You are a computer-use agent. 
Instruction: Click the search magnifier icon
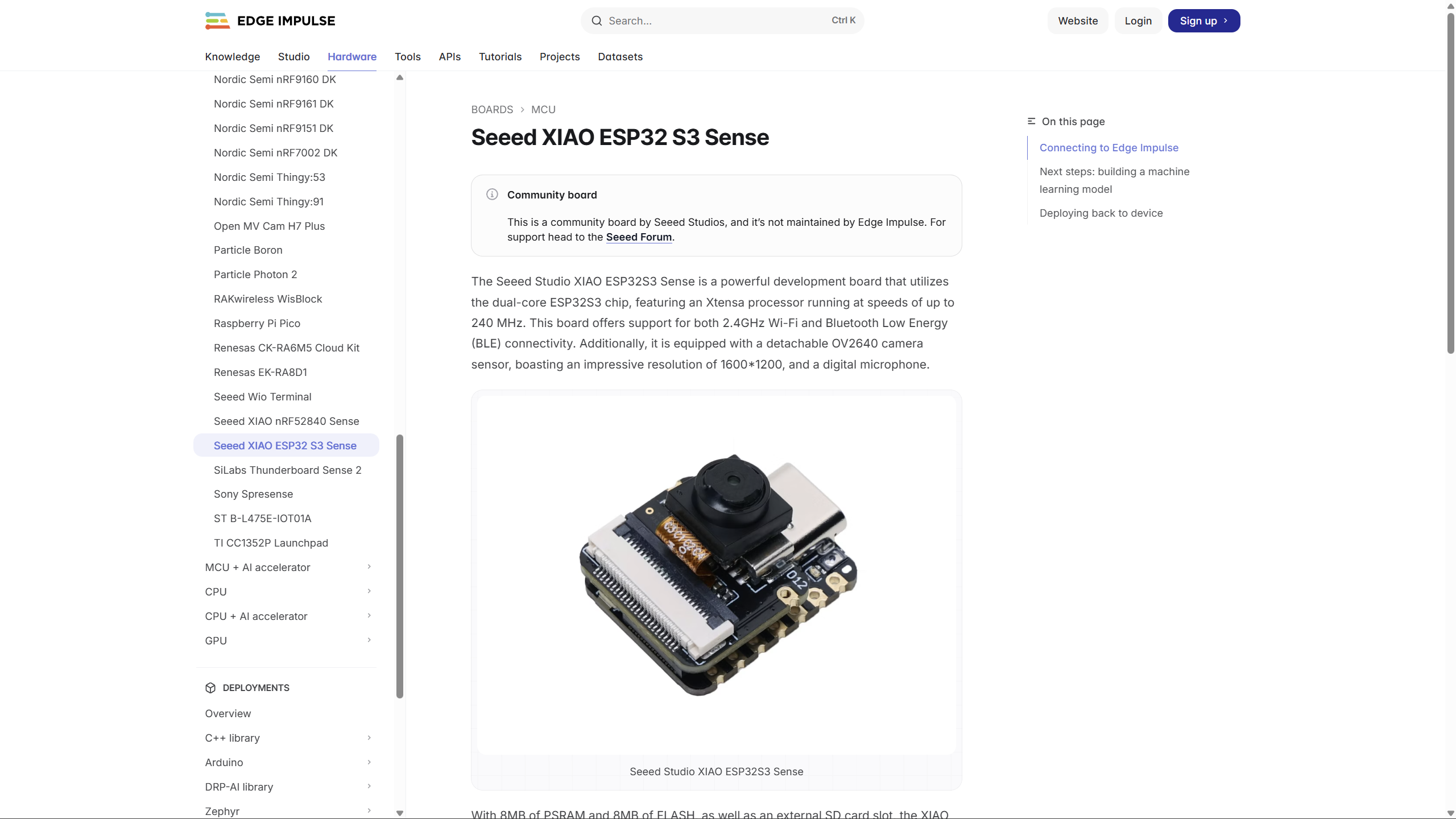(596, 20)
